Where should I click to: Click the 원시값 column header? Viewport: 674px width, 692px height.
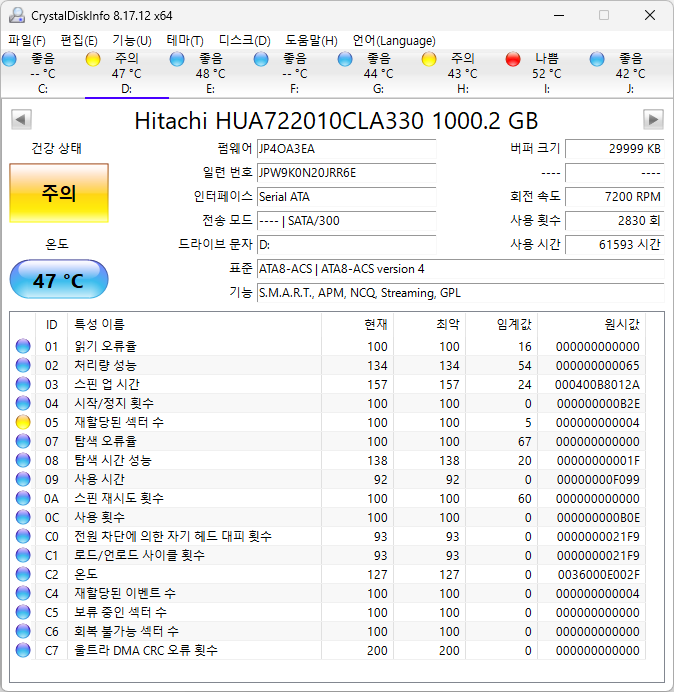tap(591, 324)
